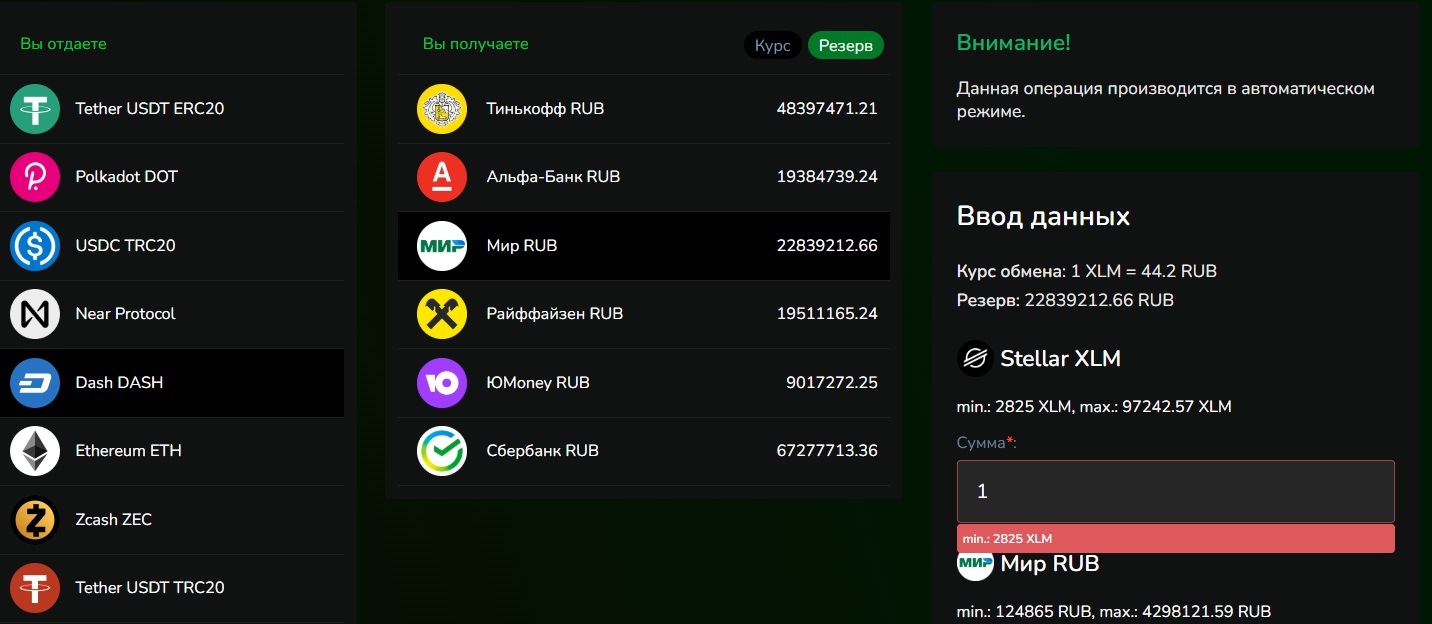Image resolution: width=1432 pixels, height=624 pixels.
Task: Select USDC TRC20 currency row
Action: (172, 245)
